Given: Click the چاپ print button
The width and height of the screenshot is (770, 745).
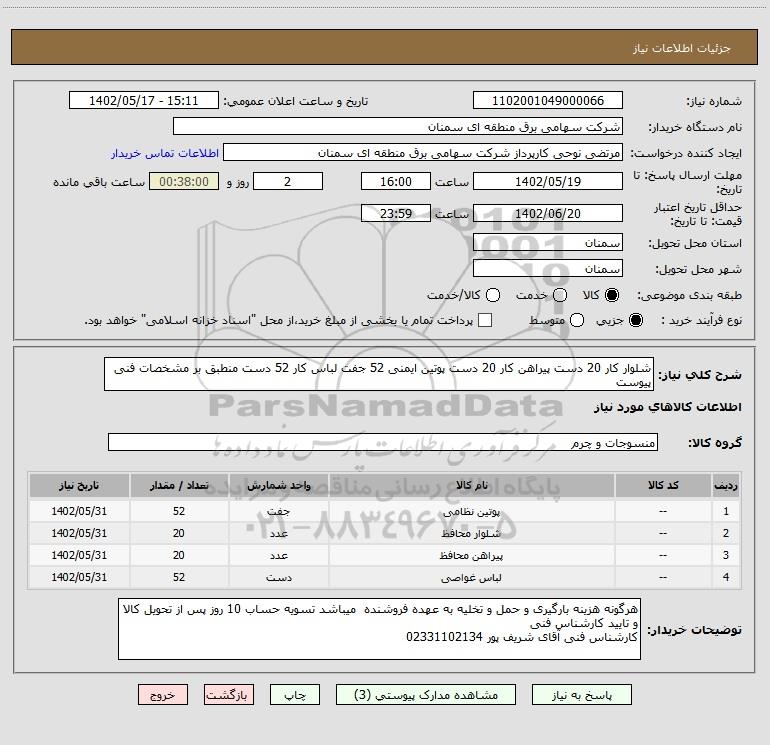Looking at the screenshot, I should click(x=295, y=695).
